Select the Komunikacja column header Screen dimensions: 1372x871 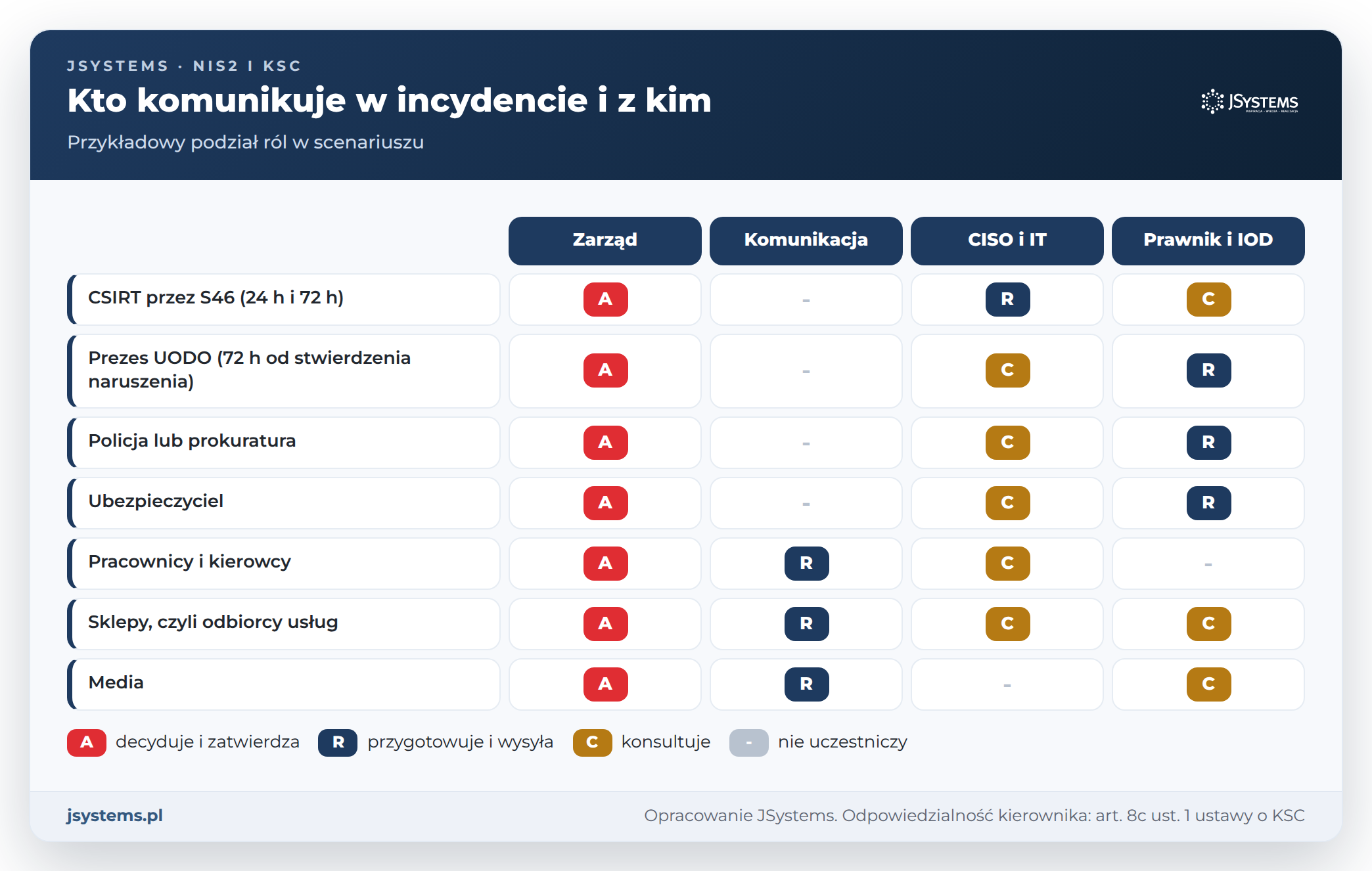pos(806,240)
